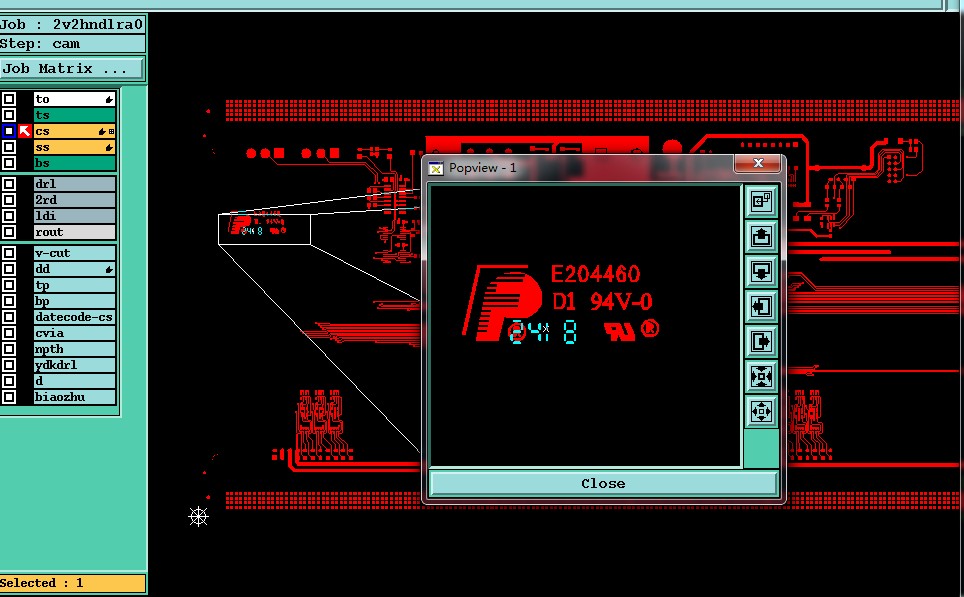
Task: Select the 'ts' layer name
Action: pyautogui.click(x=74, y=115)
